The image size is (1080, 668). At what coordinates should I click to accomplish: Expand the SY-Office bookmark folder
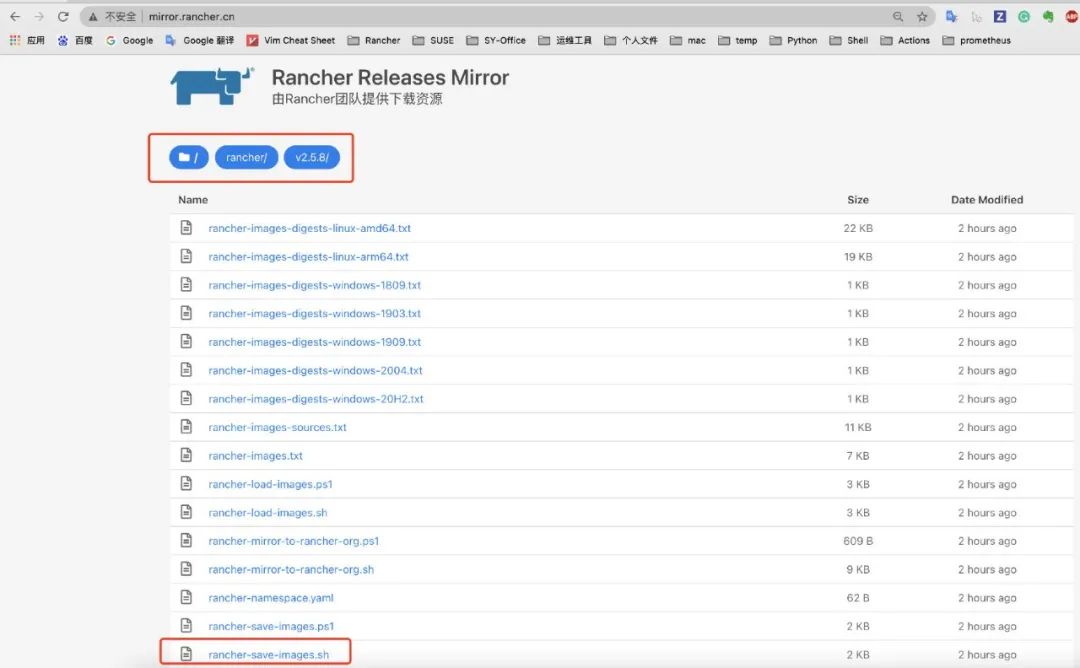496,41
